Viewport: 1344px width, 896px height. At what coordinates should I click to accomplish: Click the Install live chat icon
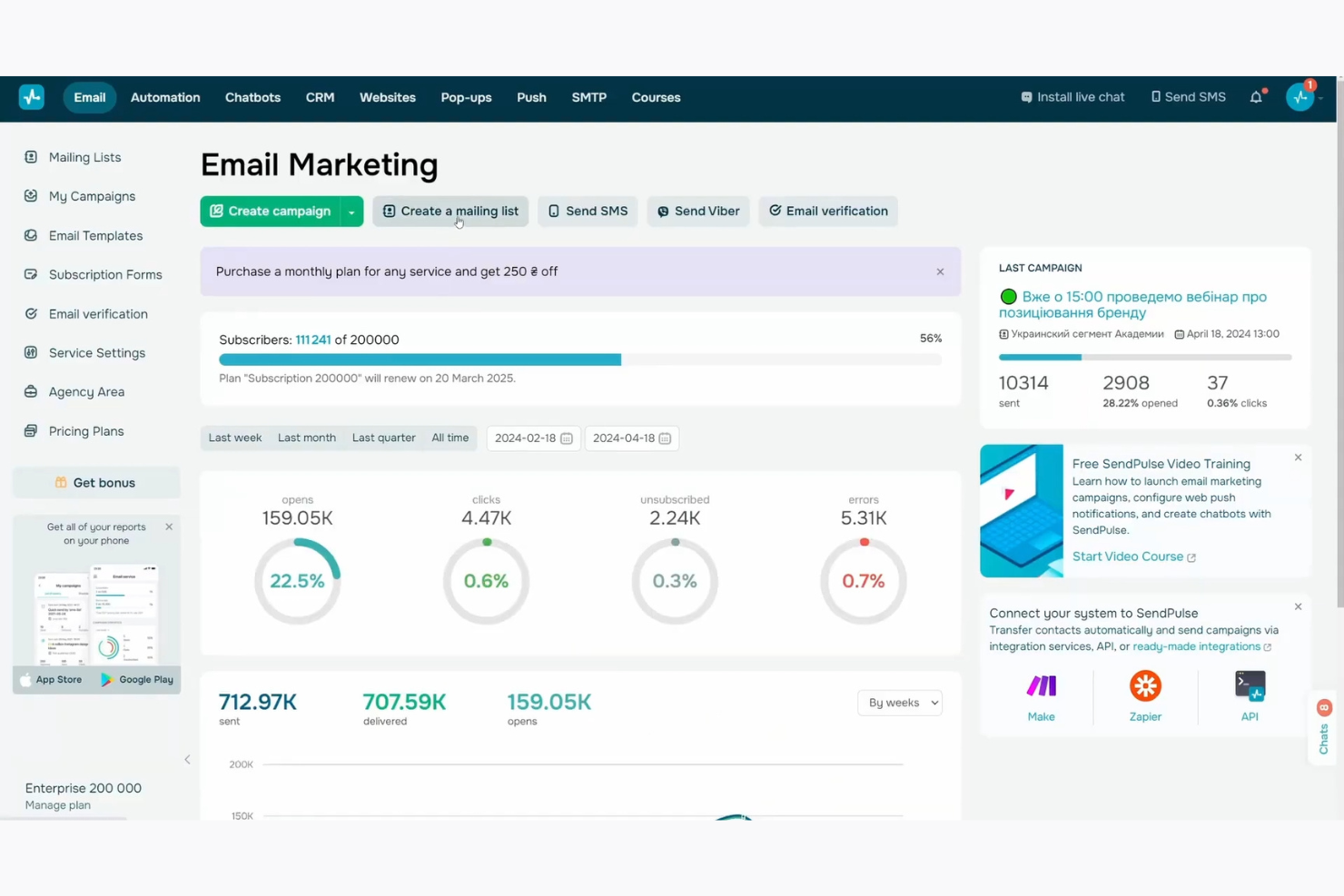click(x=1027, y=96)
